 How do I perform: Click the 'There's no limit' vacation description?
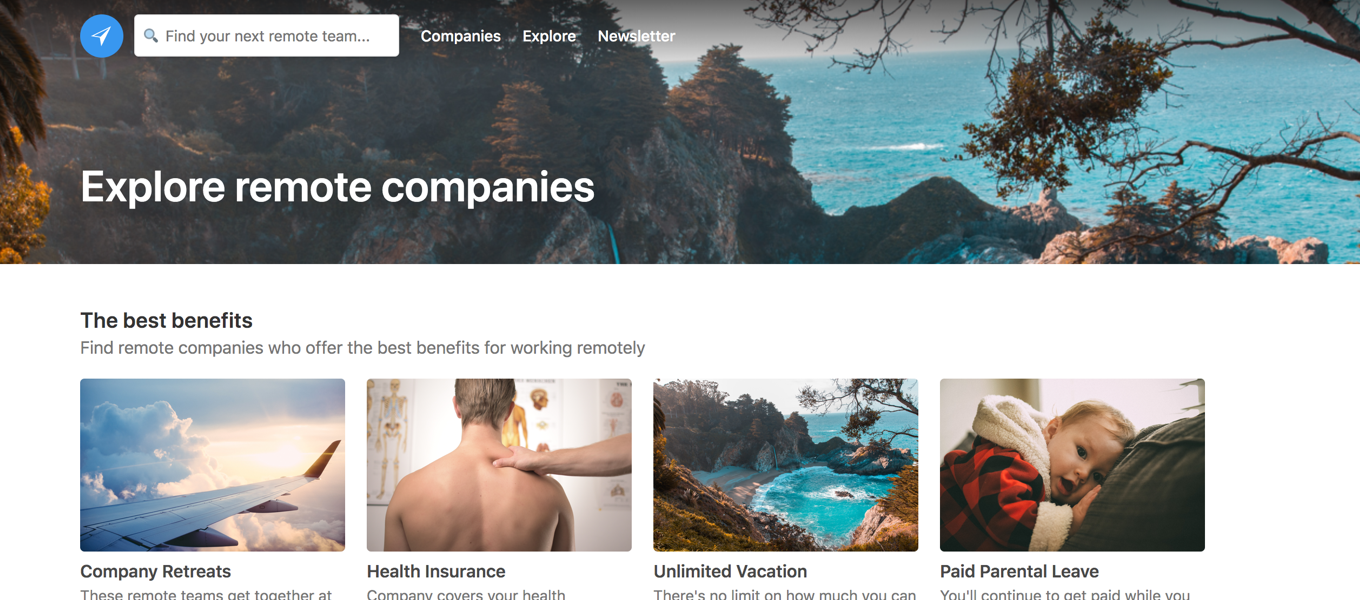point(784,594)
